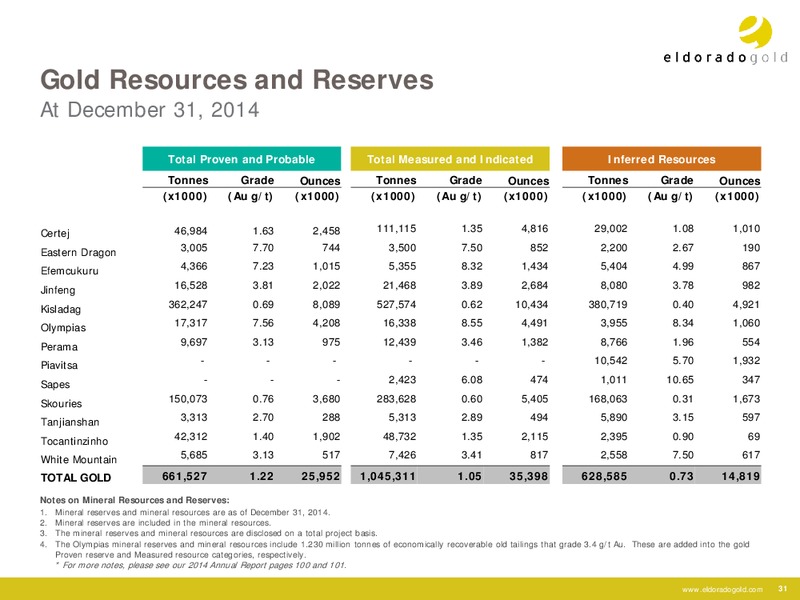This screenshot has width=800, height=600.
Task: Click the Olympias row label
Action: (63, 328)
